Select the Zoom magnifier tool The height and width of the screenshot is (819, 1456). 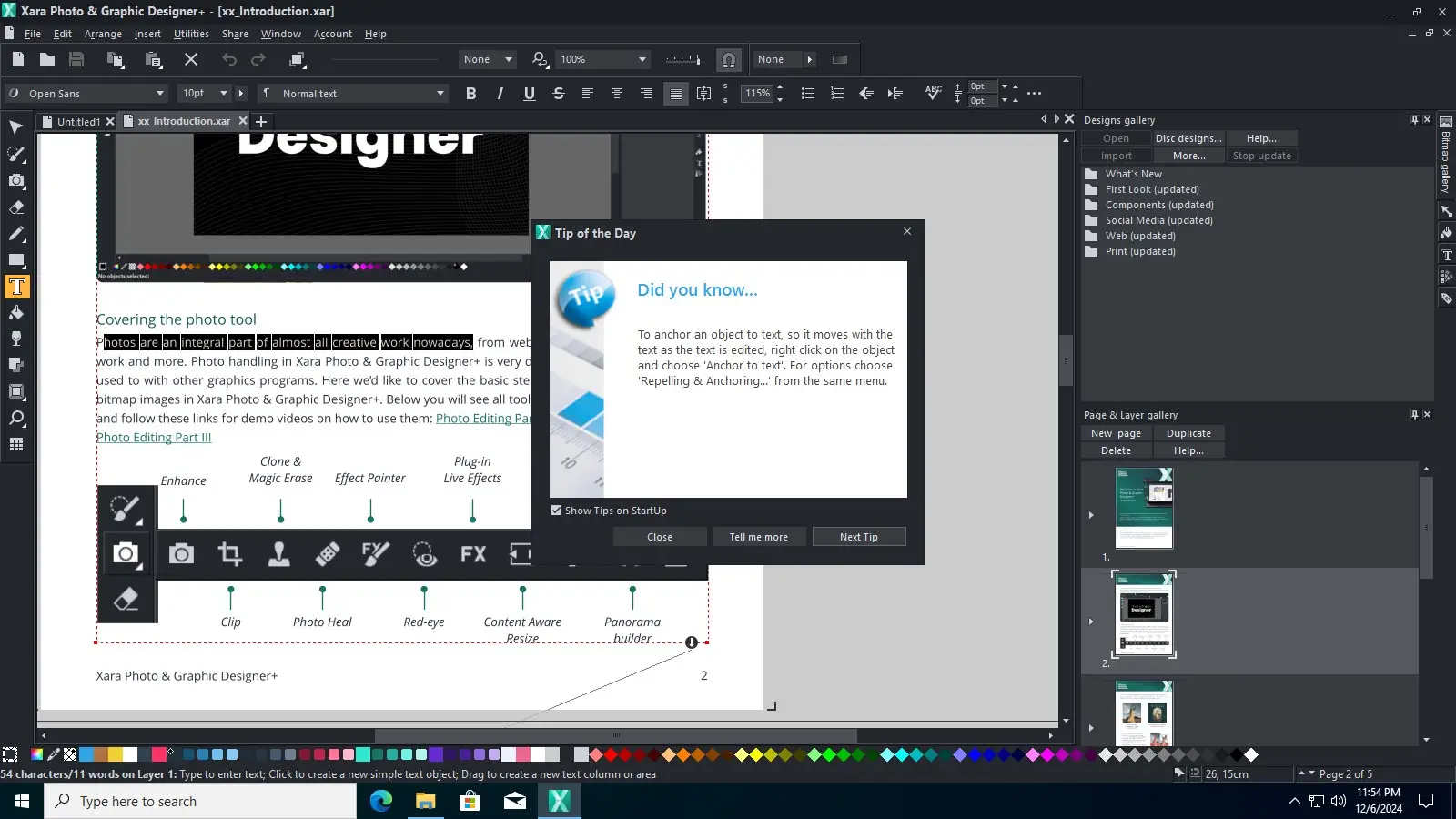coord(15,419)
